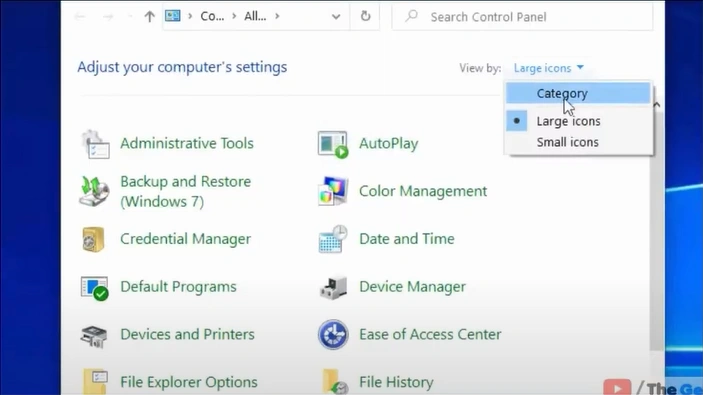Open the File Explorer Options folder icon
This screenshot has height=395, width=703.
[x=95, y=382]
